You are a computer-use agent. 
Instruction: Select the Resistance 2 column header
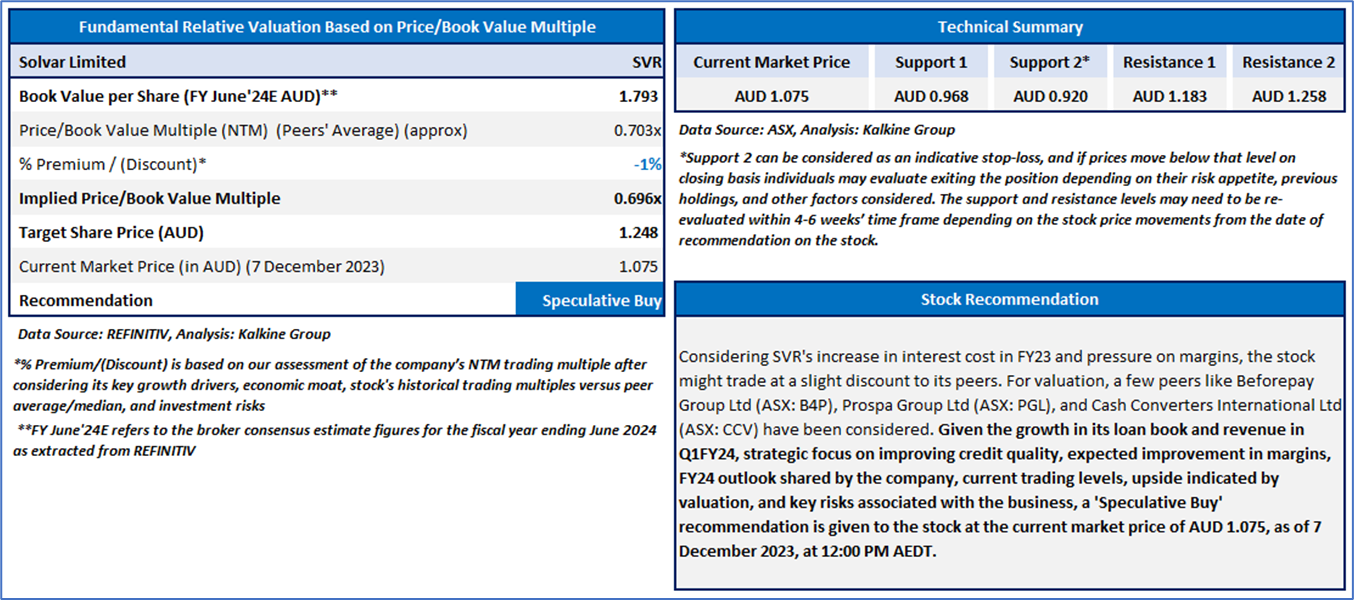pos(1288,62)
